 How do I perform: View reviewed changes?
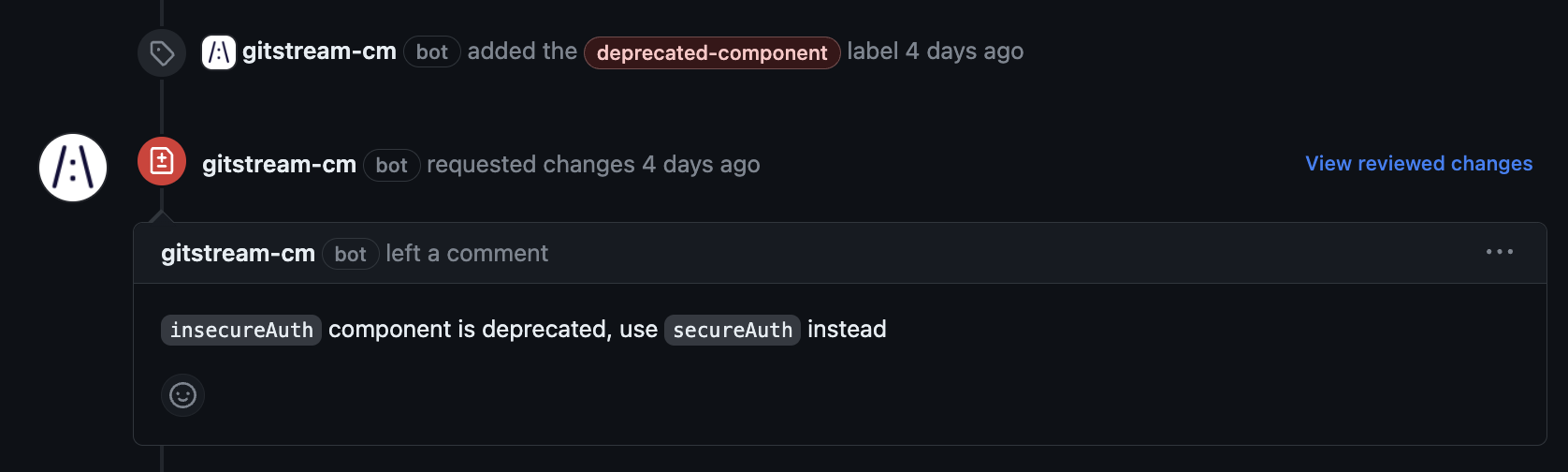(1418, 163)
